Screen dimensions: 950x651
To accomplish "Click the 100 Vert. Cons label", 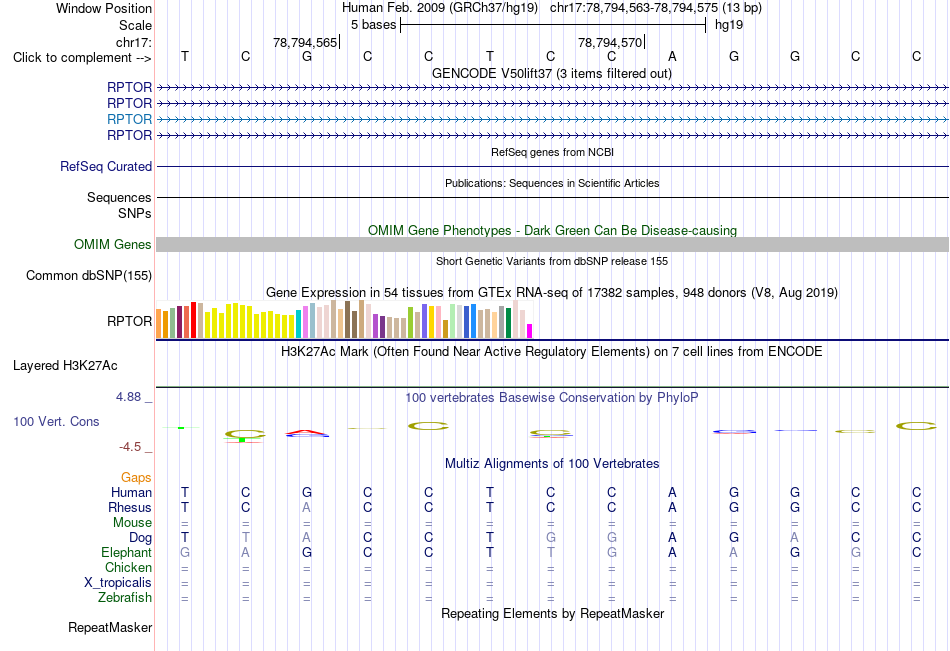I will [x=56, y=421].
